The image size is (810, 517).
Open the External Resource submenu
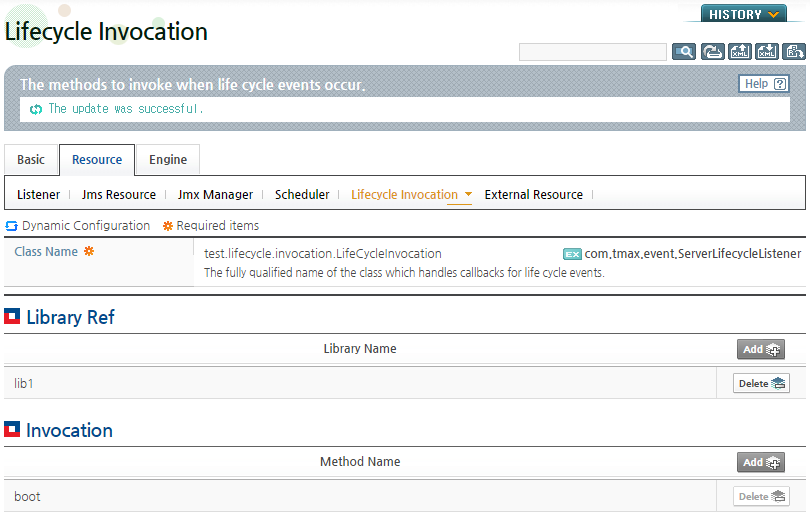coord(534,195)
